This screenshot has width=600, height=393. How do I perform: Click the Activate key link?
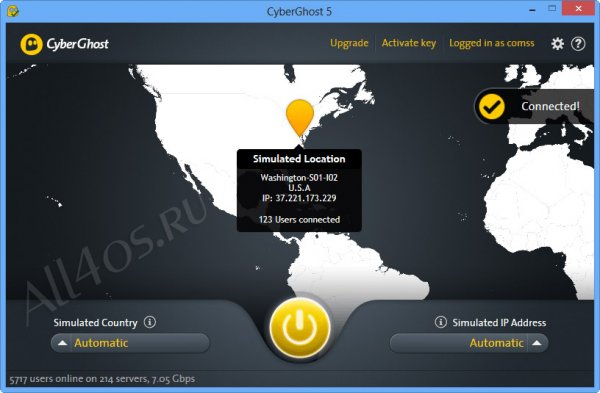tap(409, 43)
